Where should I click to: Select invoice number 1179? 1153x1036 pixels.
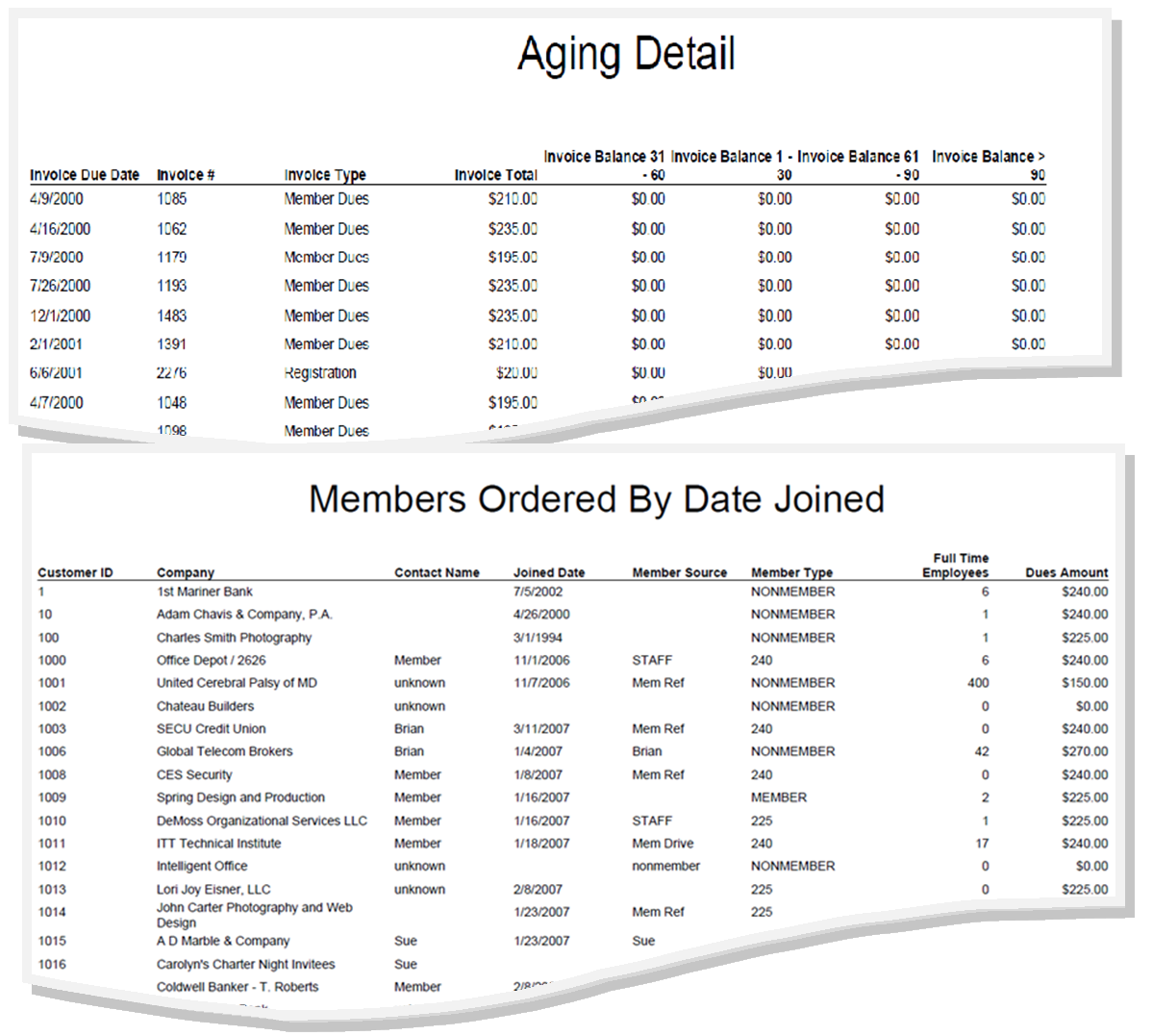[171, 258]
